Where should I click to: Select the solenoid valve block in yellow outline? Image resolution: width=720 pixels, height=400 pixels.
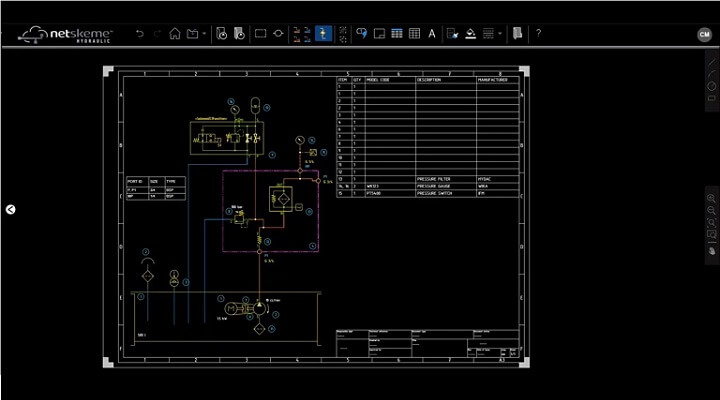pyautogui.click(x=227, y=138)
